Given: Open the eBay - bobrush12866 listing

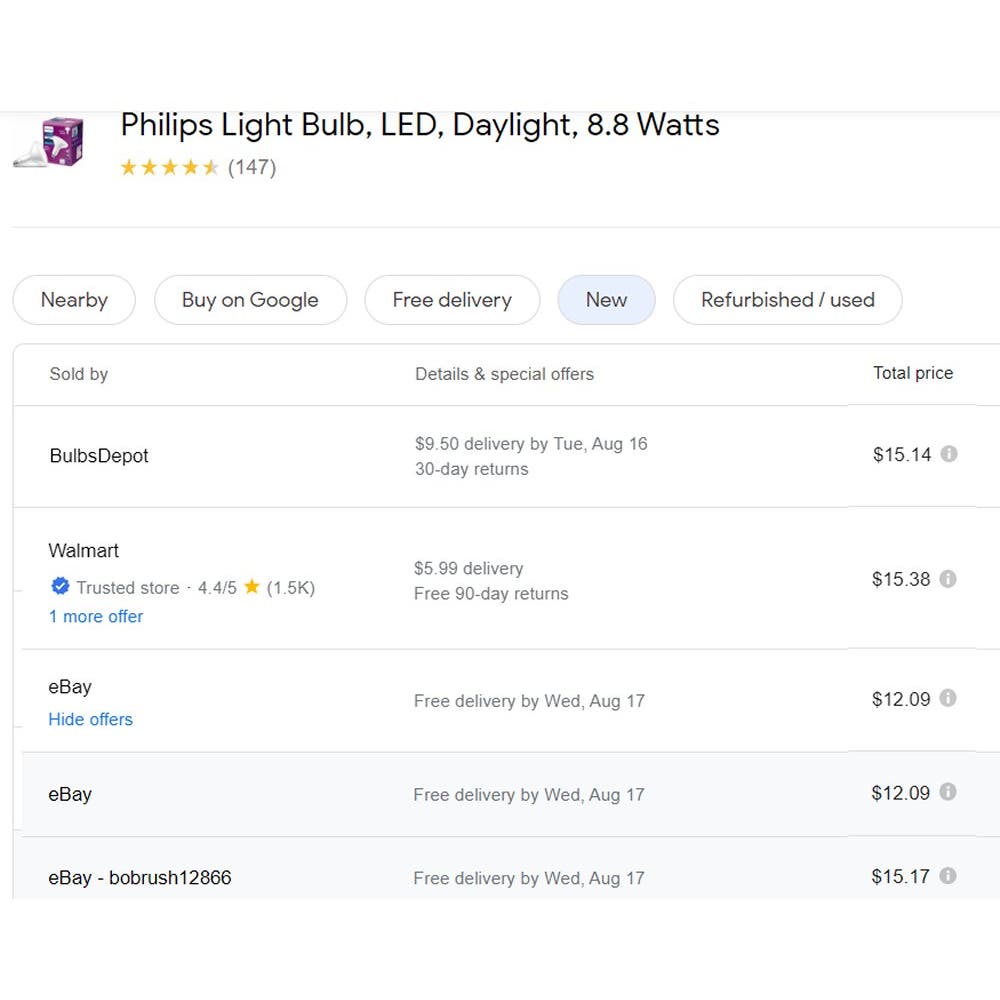Looking at the screenshot, I should point(140,878).
